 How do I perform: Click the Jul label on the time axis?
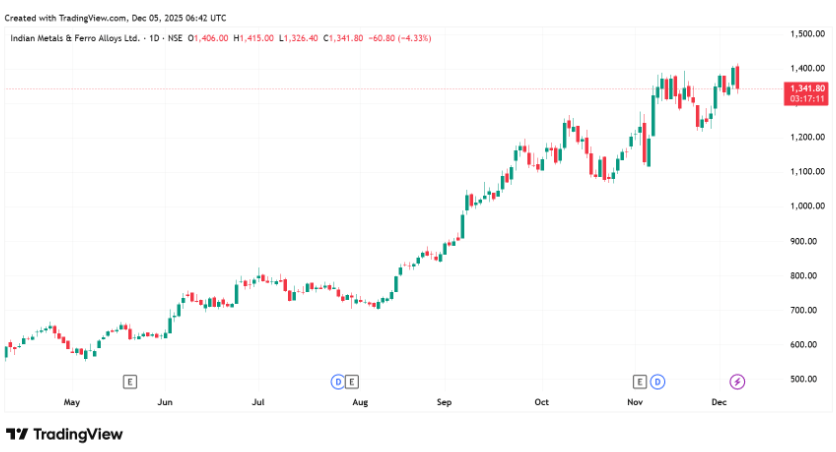pos(258,403)
